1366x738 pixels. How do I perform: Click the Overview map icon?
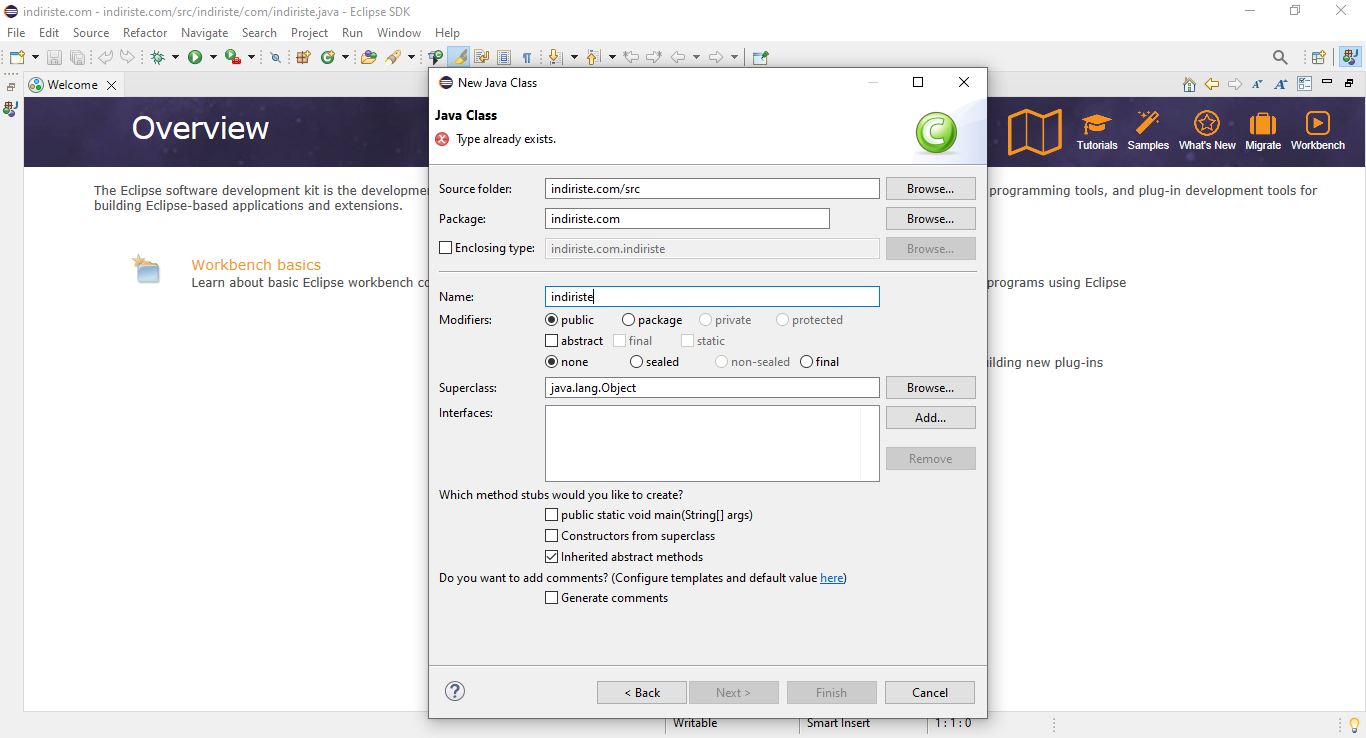pos(1034,131)
